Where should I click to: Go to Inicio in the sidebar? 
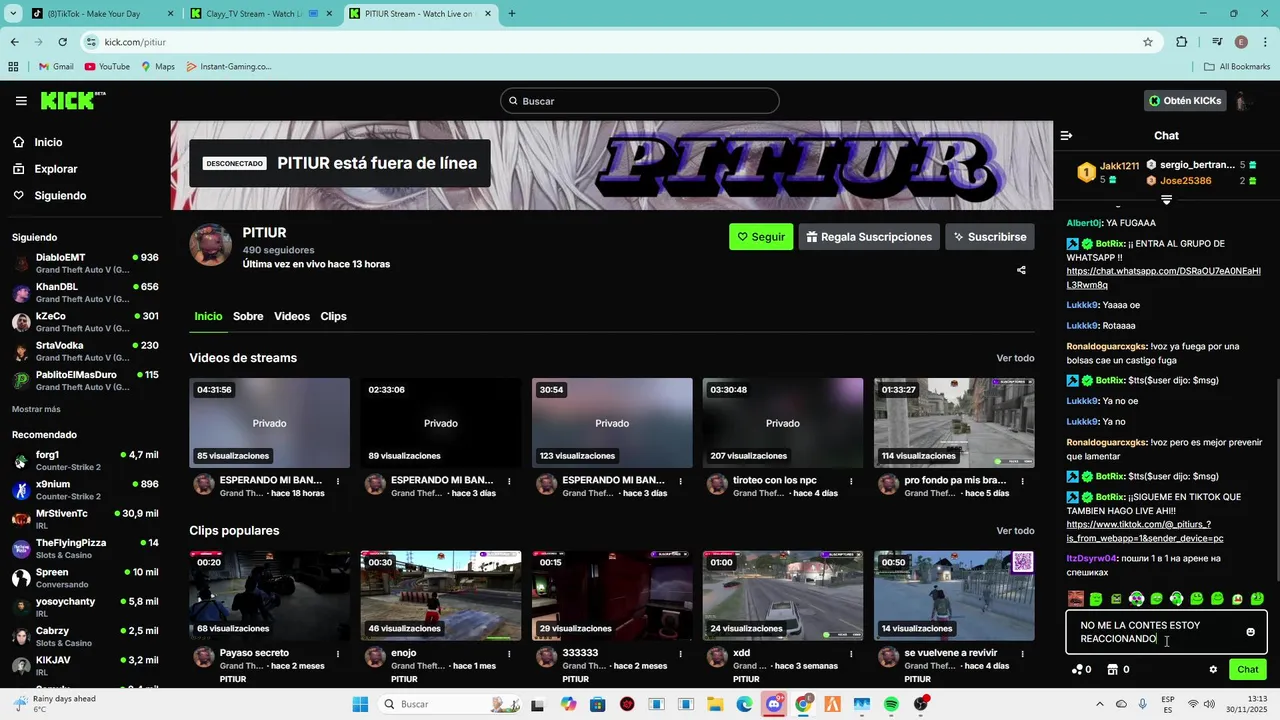[x=48, y=142]
